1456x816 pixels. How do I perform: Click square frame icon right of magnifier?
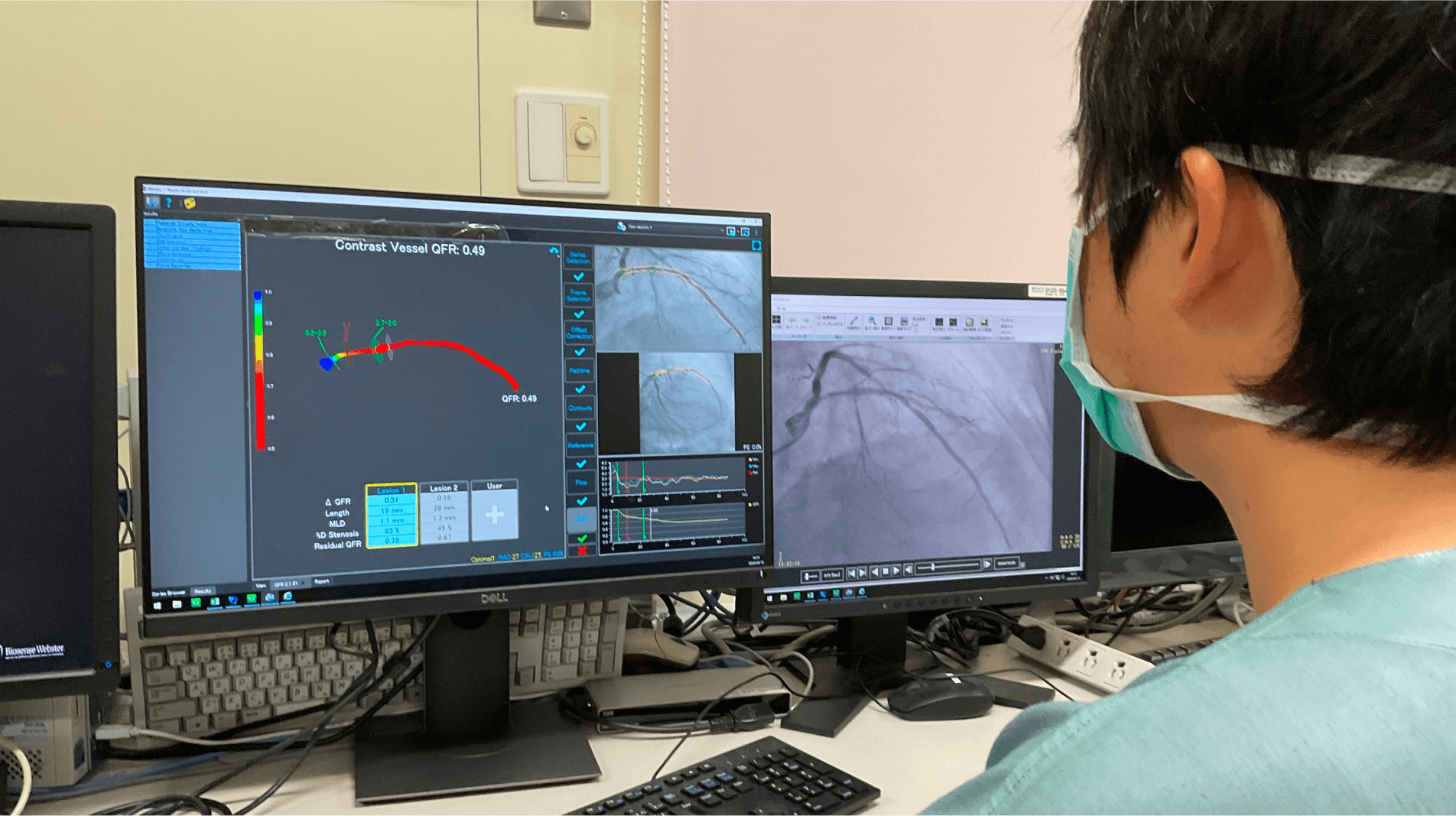(889, 320)
